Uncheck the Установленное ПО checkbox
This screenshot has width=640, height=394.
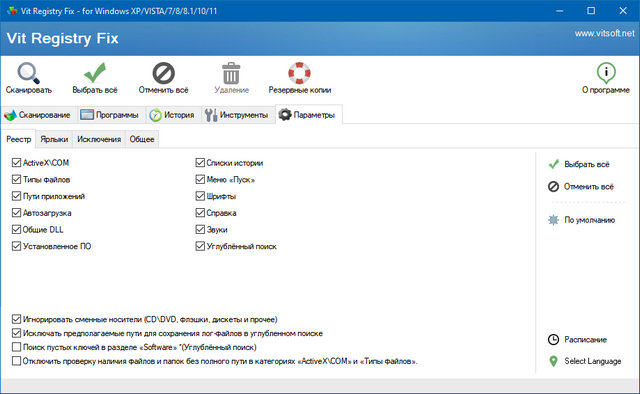(16, 247)
